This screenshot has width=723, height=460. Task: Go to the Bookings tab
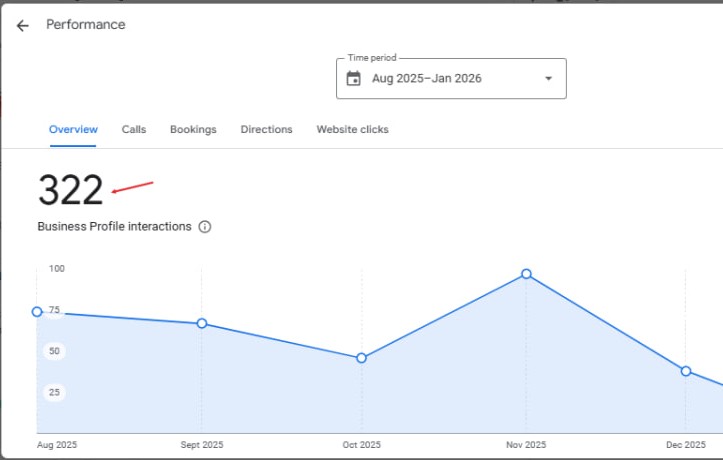coord(193,130)
